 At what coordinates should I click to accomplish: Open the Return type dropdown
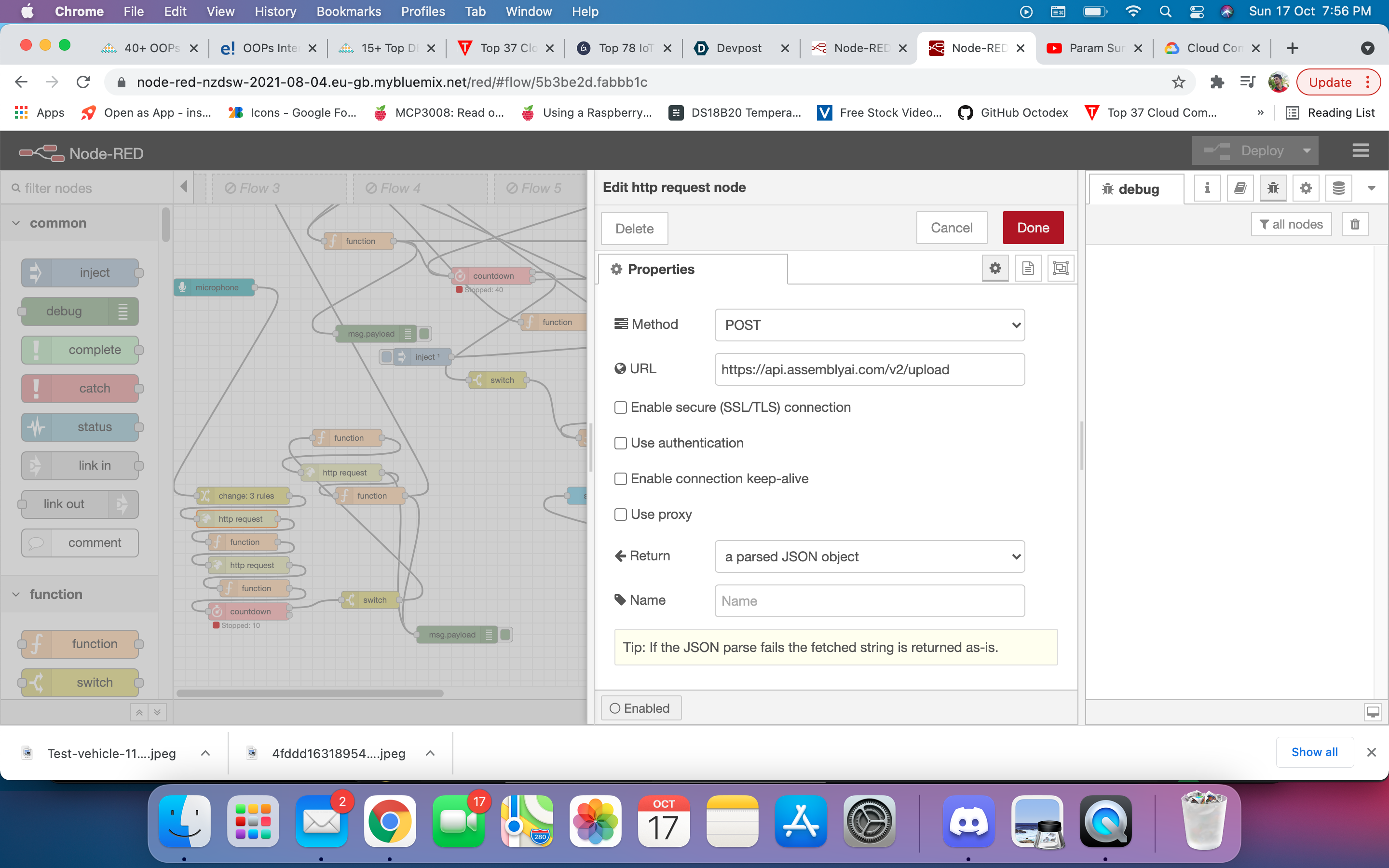pos(869,556)
